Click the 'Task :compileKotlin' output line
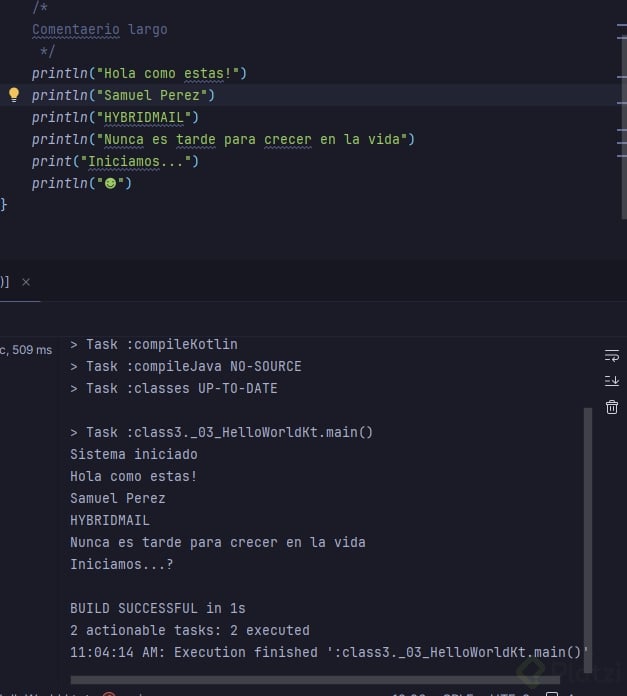627x696 pixels. 153,344
